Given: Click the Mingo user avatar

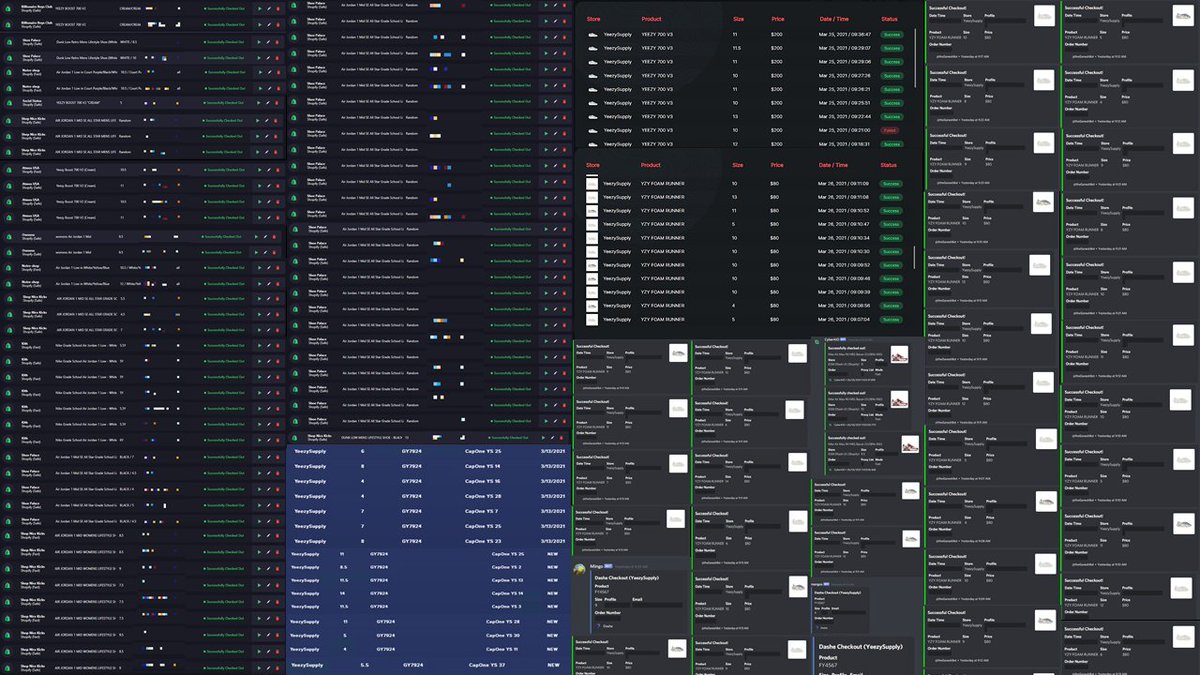Looking at the screenshot, I should point(580,568).
